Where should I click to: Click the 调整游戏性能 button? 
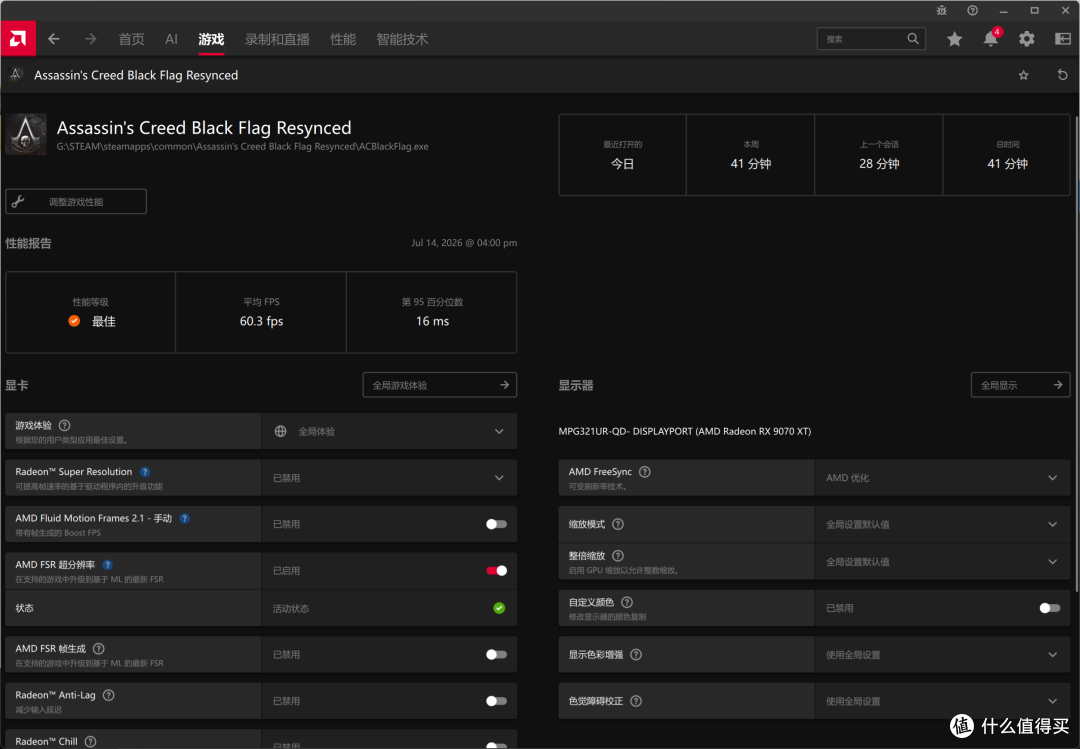76,201
